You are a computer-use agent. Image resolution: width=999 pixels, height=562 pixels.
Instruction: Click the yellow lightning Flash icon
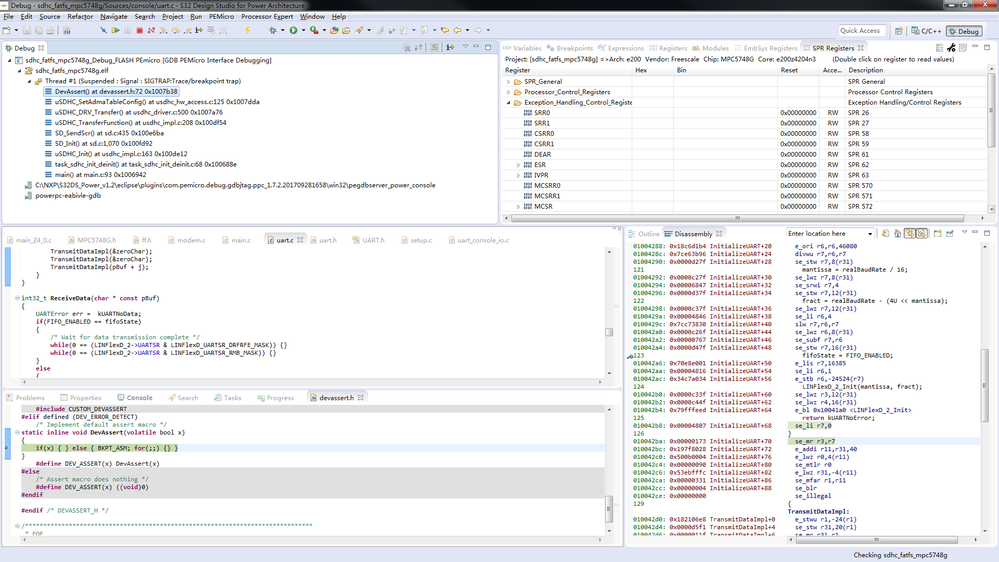coord(247,30)
